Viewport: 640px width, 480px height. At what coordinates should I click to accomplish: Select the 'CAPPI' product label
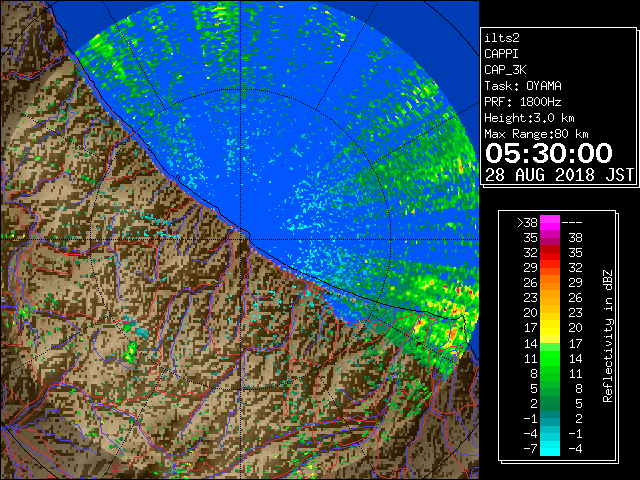501,54
